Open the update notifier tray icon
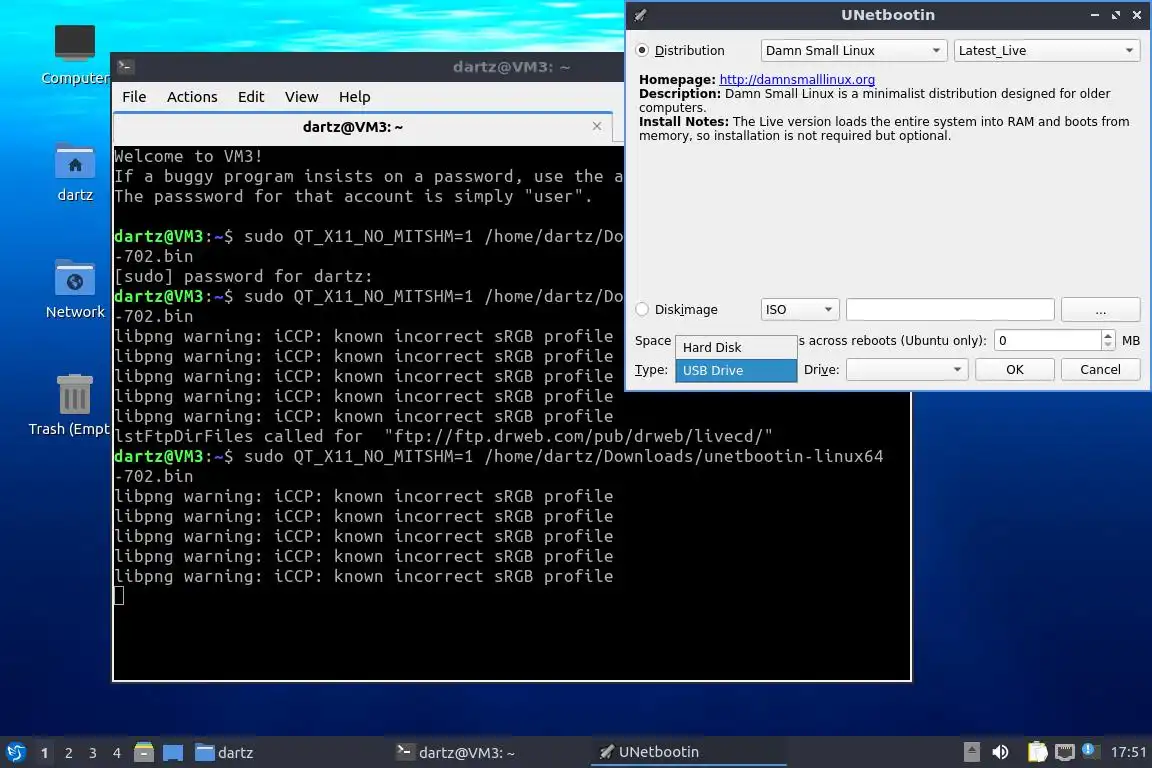Viewport: 1152px width, 768px height. click(1090, 750)
